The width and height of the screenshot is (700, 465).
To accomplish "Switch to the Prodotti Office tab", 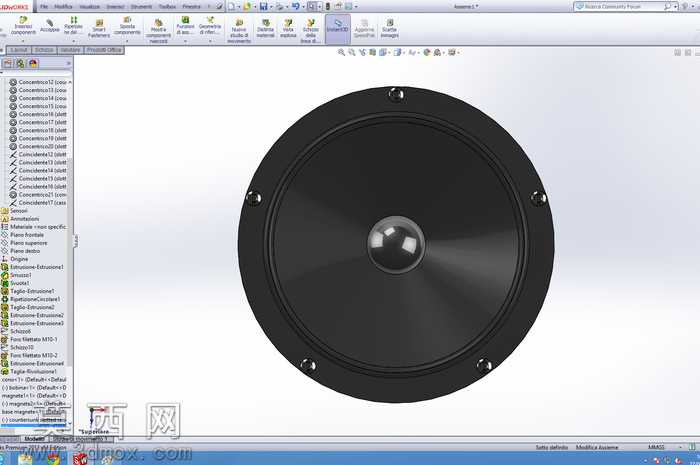I will click(x=104, y=50).
